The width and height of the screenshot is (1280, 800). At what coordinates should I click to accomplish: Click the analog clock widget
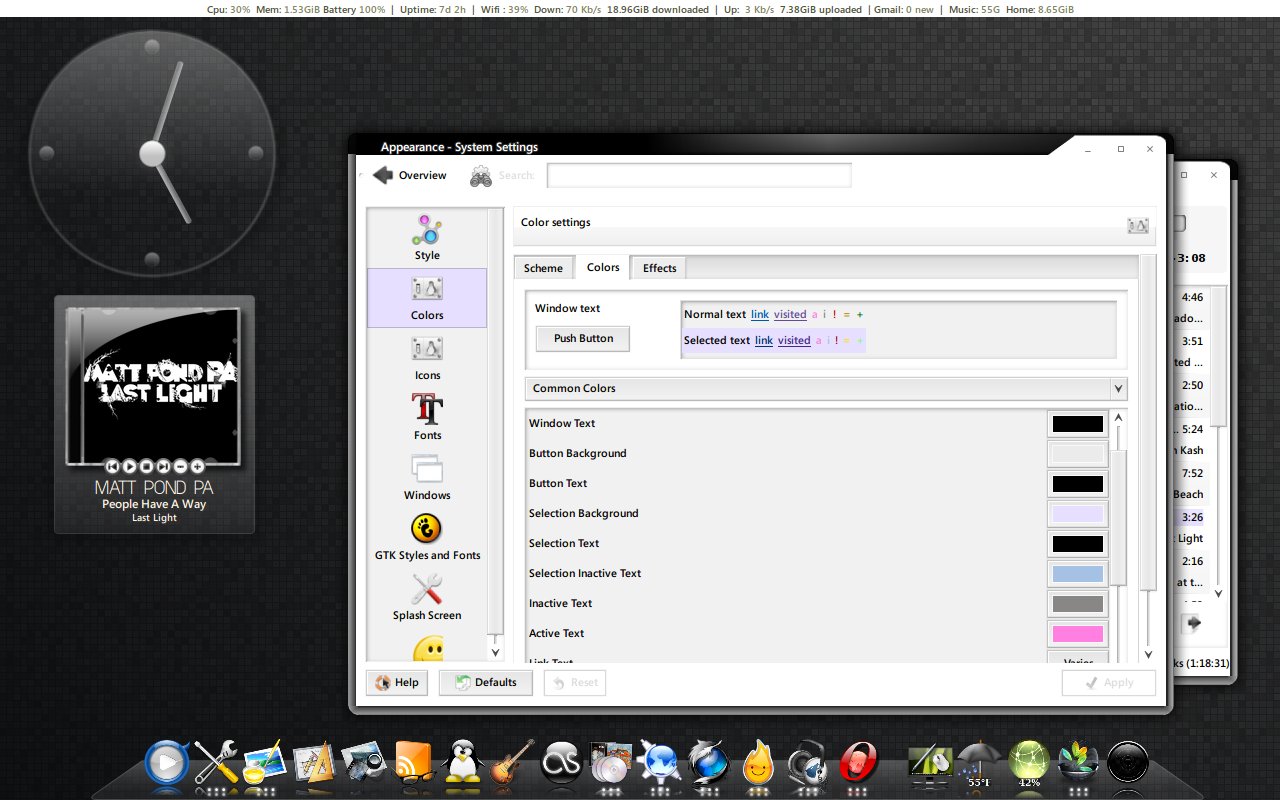152,153
